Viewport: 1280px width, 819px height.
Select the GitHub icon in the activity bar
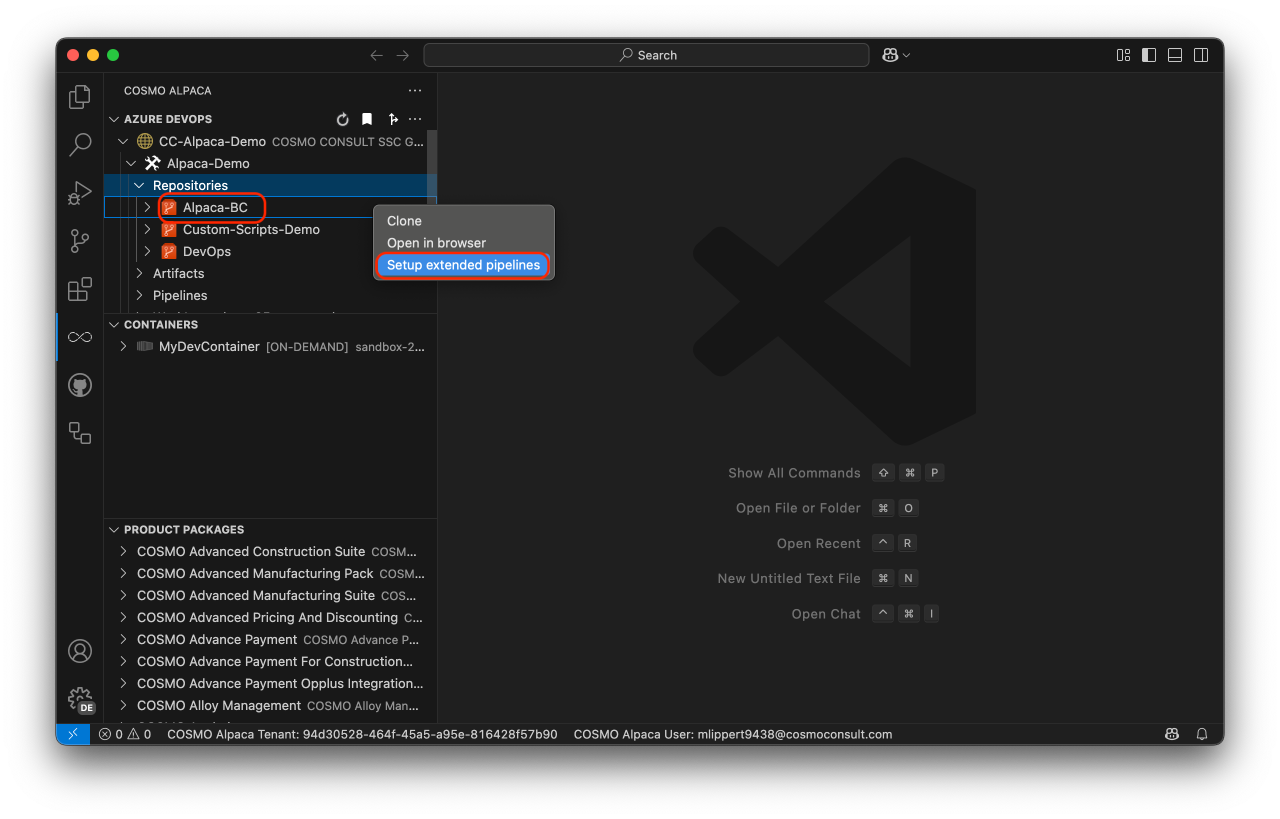80,385
